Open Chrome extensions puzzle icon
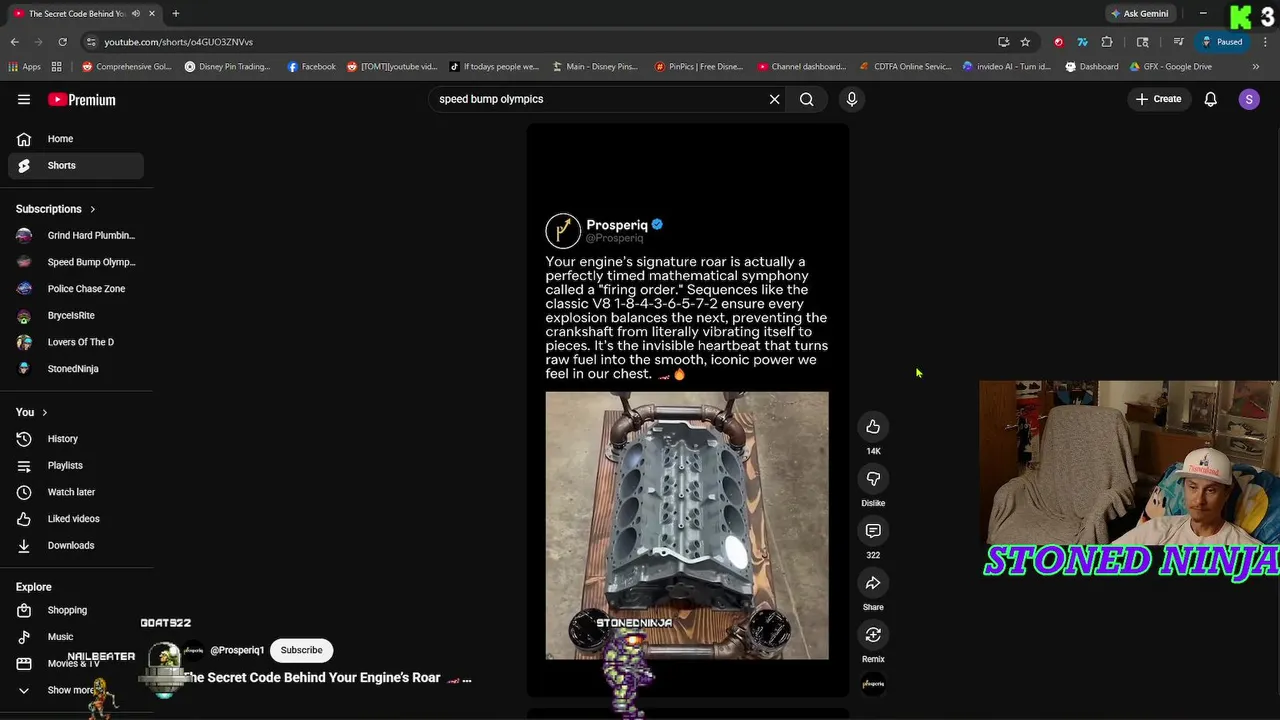Image resolution: width=1280 pixels, height=720 pixels. pos(1107,42)
